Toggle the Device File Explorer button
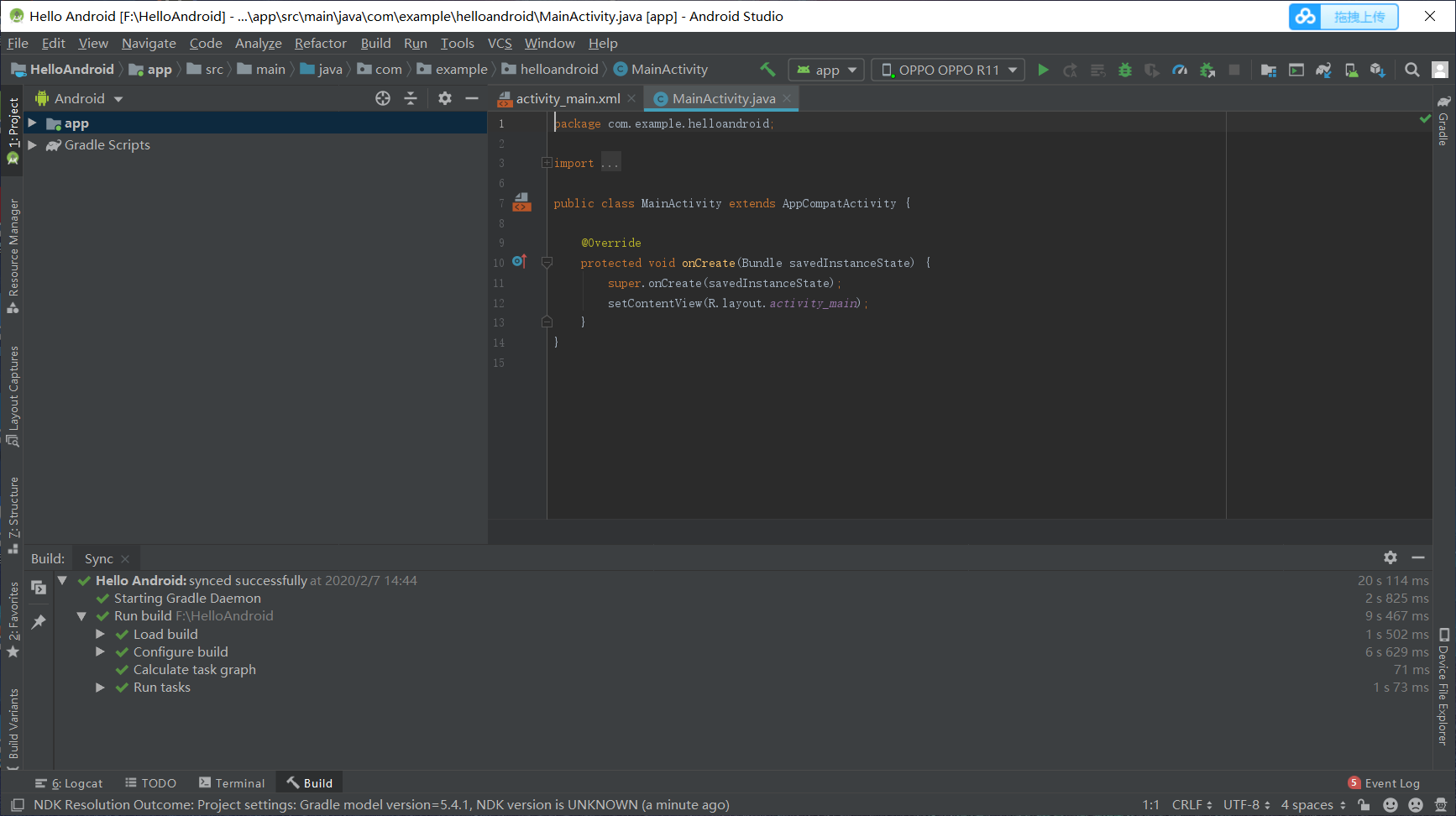 [1443, 687]
